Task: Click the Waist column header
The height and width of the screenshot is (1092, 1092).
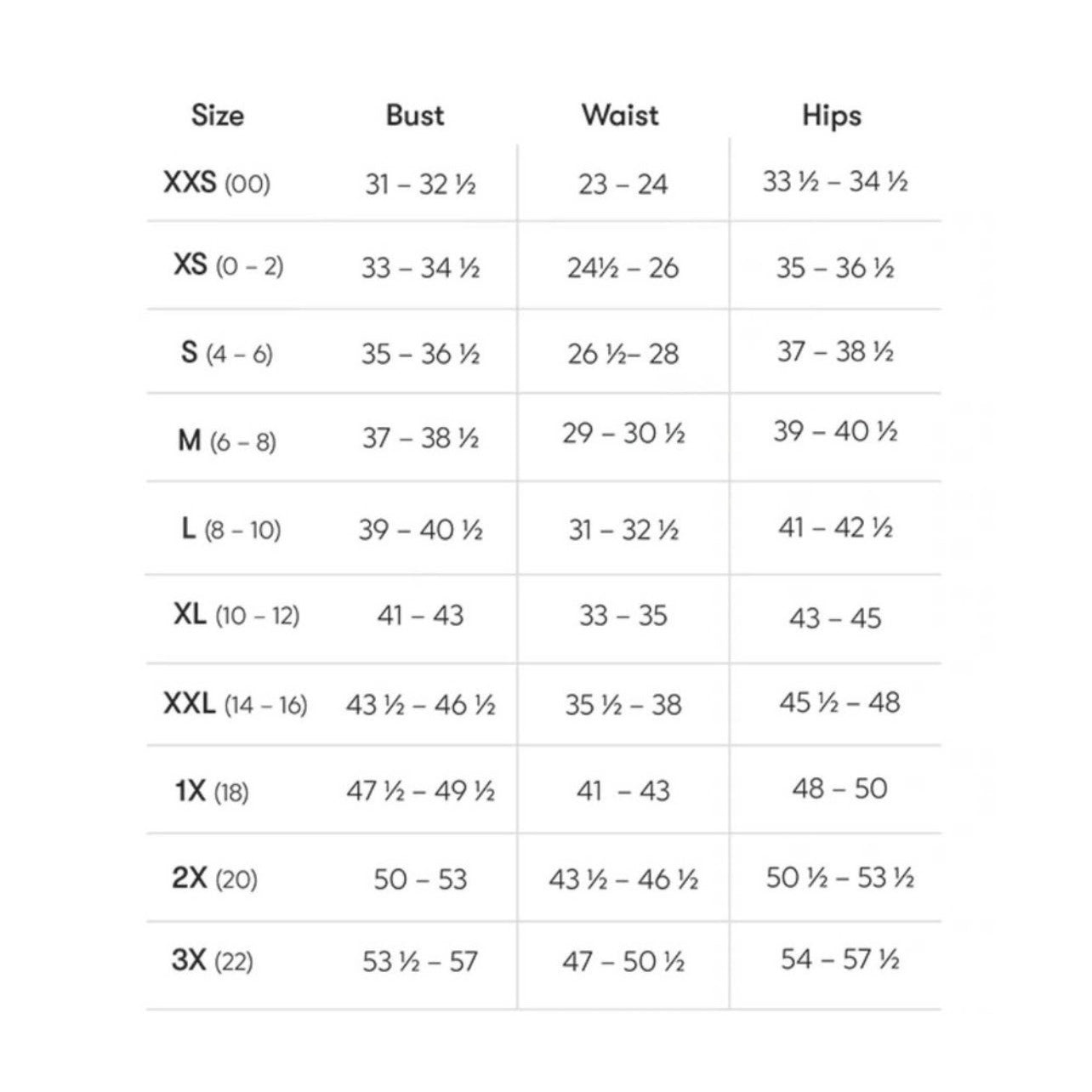Action: click(x=620, y=116)
